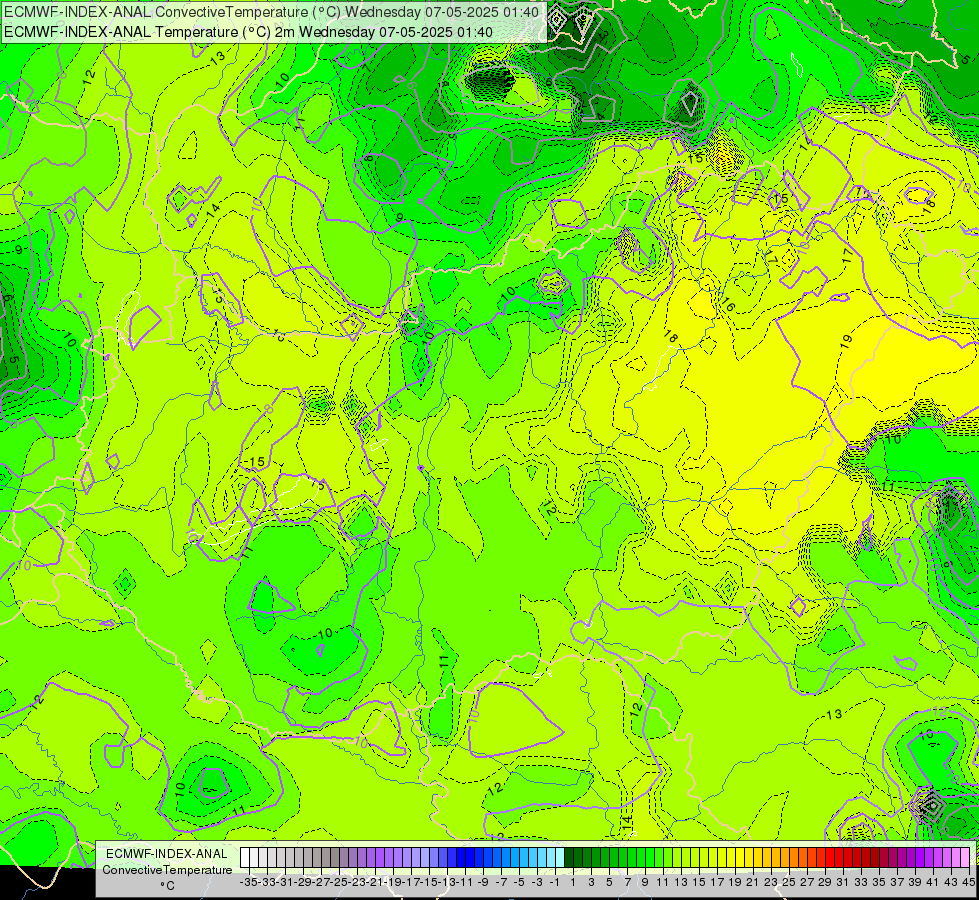979x900 pixels.
Task: Click the 16 contour label on map
Action: tap(728, 305)
